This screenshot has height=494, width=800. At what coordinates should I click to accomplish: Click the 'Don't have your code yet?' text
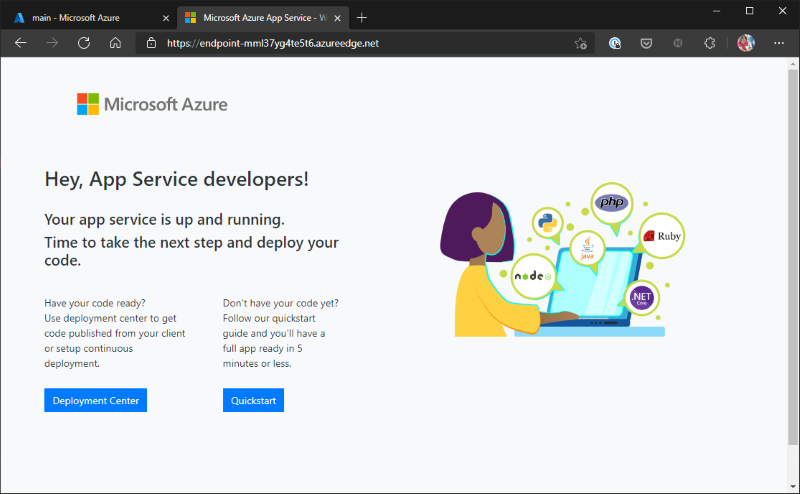click(281, 303)
